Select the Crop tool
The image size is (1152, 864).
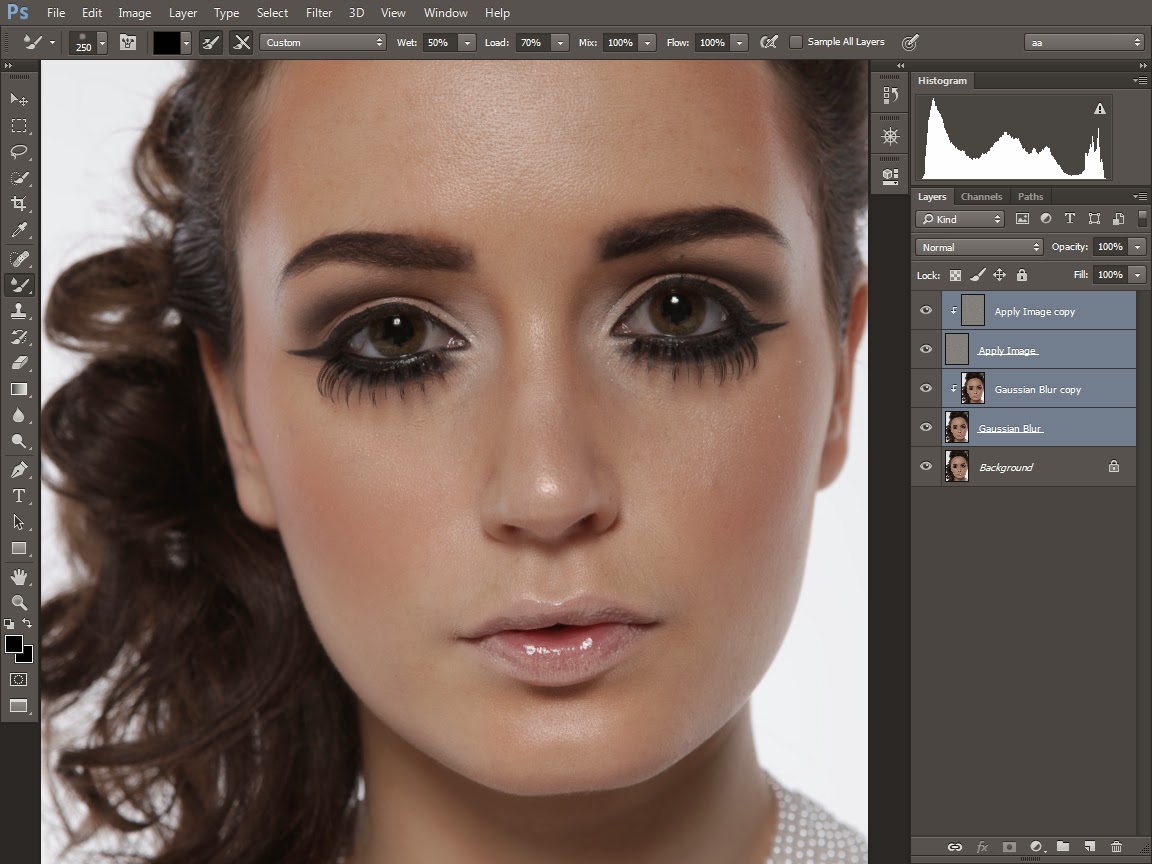coord(19,204)
